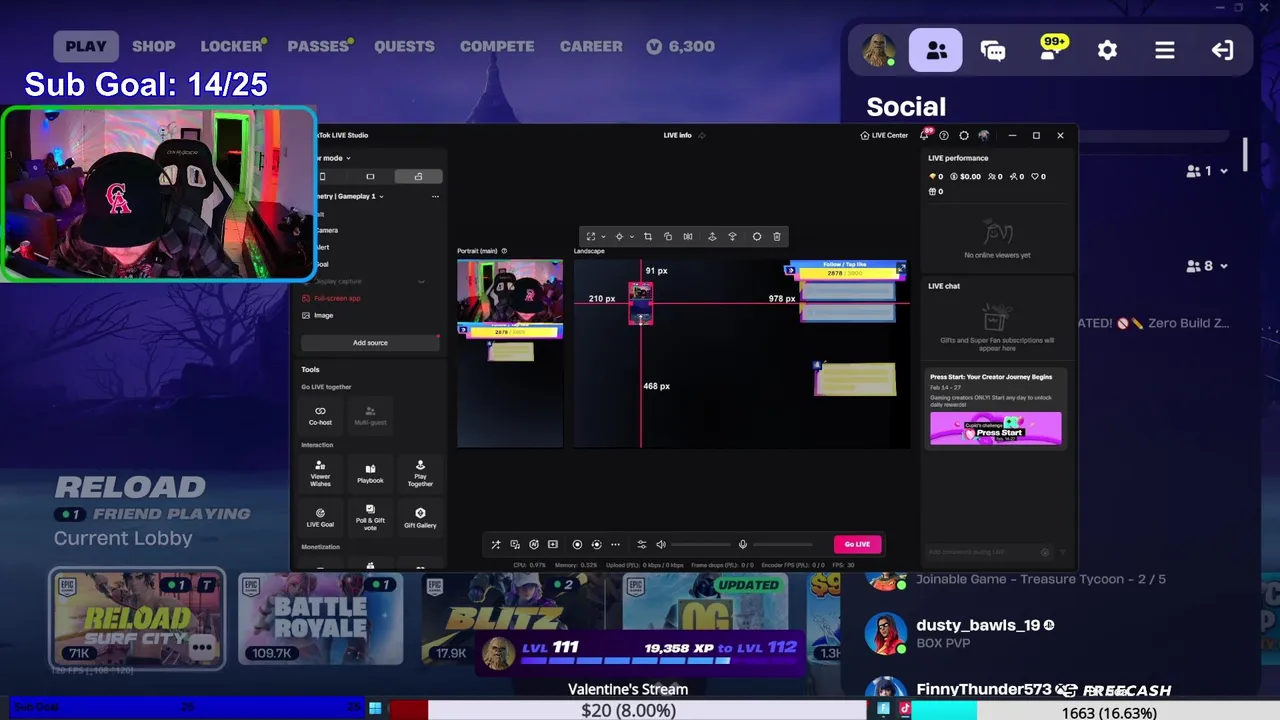Viewport: 1280px width, 720px height.
Task: Go to Fortnite CAREER tab
Action: 591,46
